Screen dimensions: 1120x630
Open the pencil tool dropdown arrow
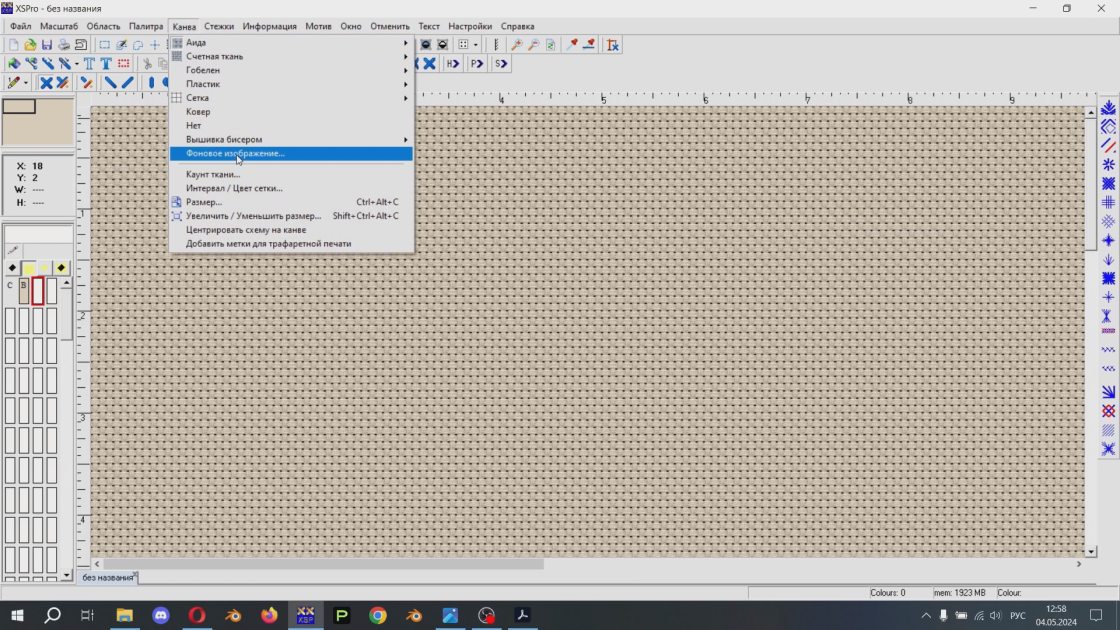click(x=26, y=83)
